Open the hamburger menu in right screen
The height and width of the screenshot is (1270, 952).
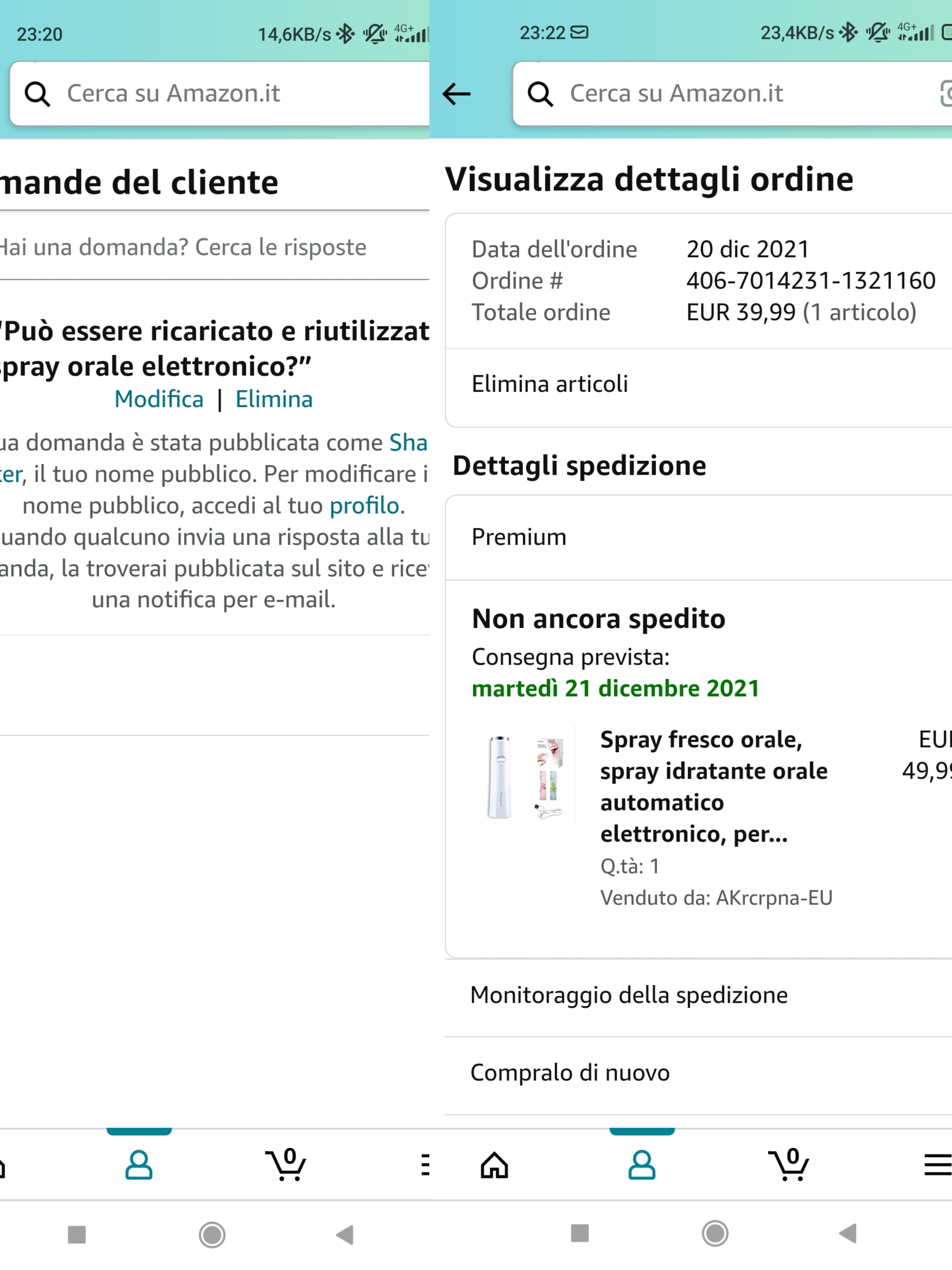tap(937, 1165)
